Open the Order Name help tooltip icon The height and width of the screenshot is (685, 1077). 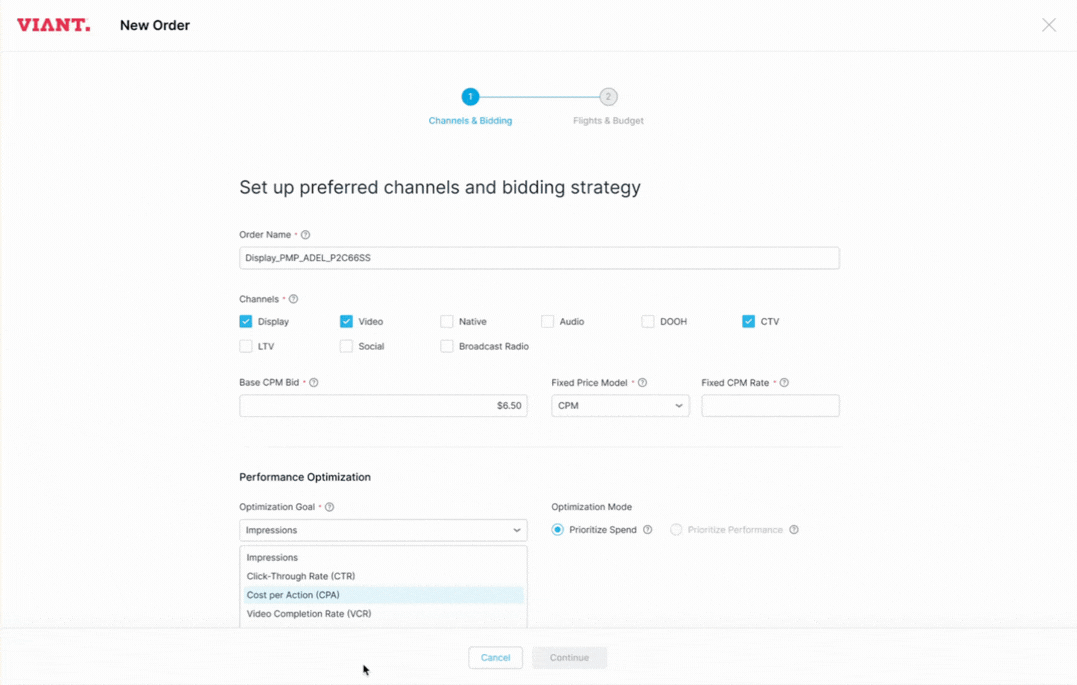pos(304,234)
